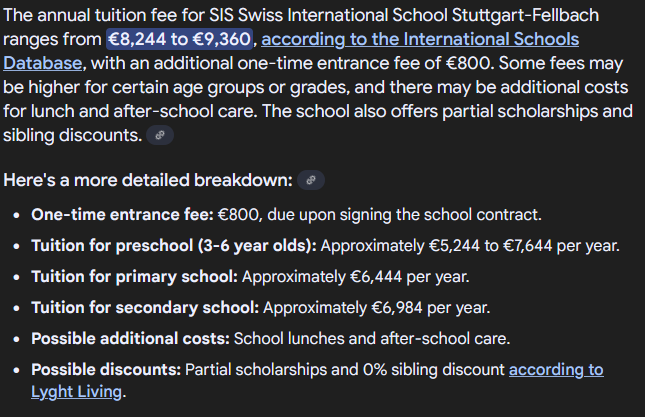Screen dimensions: 645x417
Task: Click the "Possible additional costs:" label
Action: pos(130,338)
